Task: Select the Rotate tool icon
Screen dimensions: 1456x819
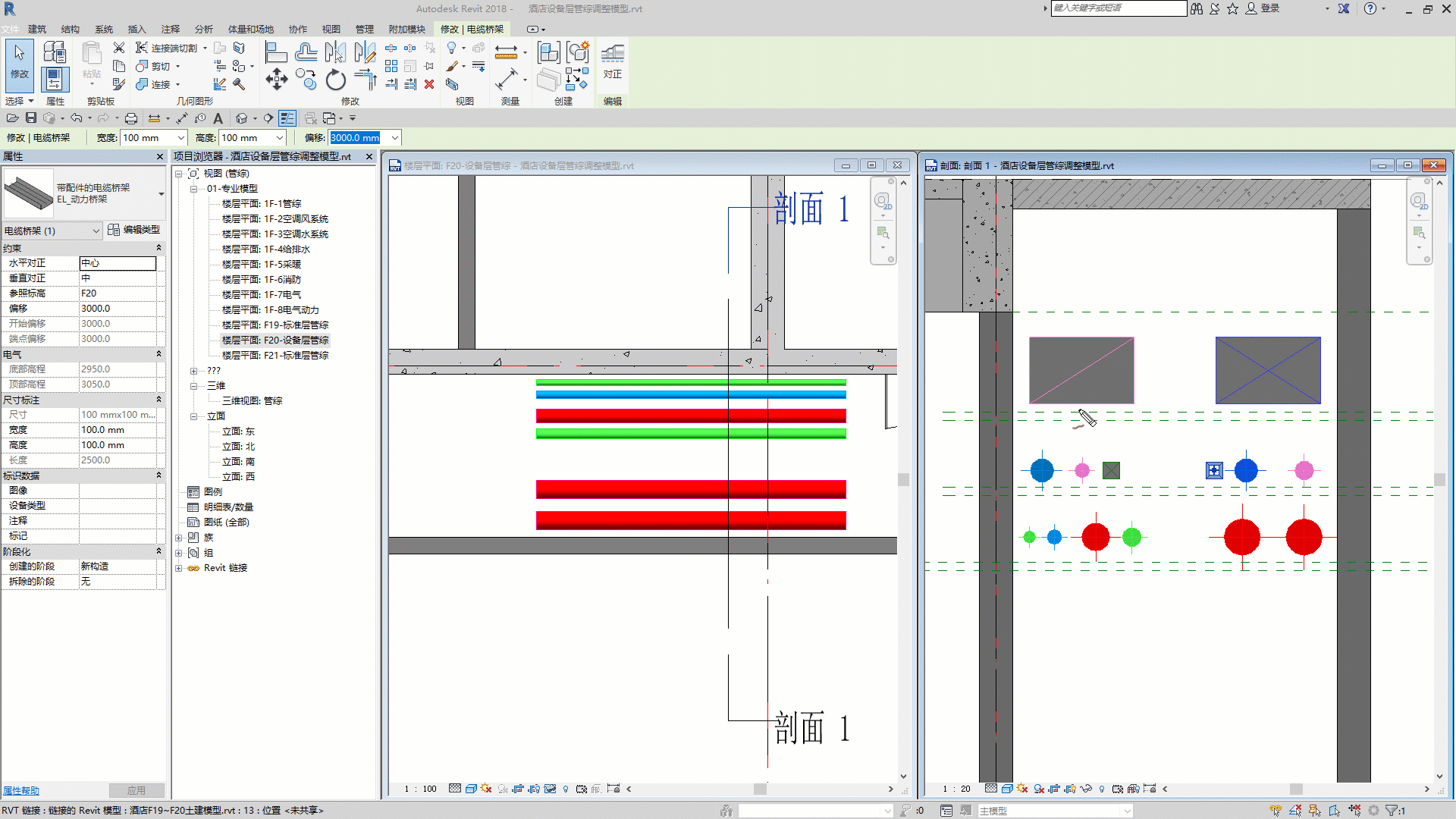Action: point(335,80)
